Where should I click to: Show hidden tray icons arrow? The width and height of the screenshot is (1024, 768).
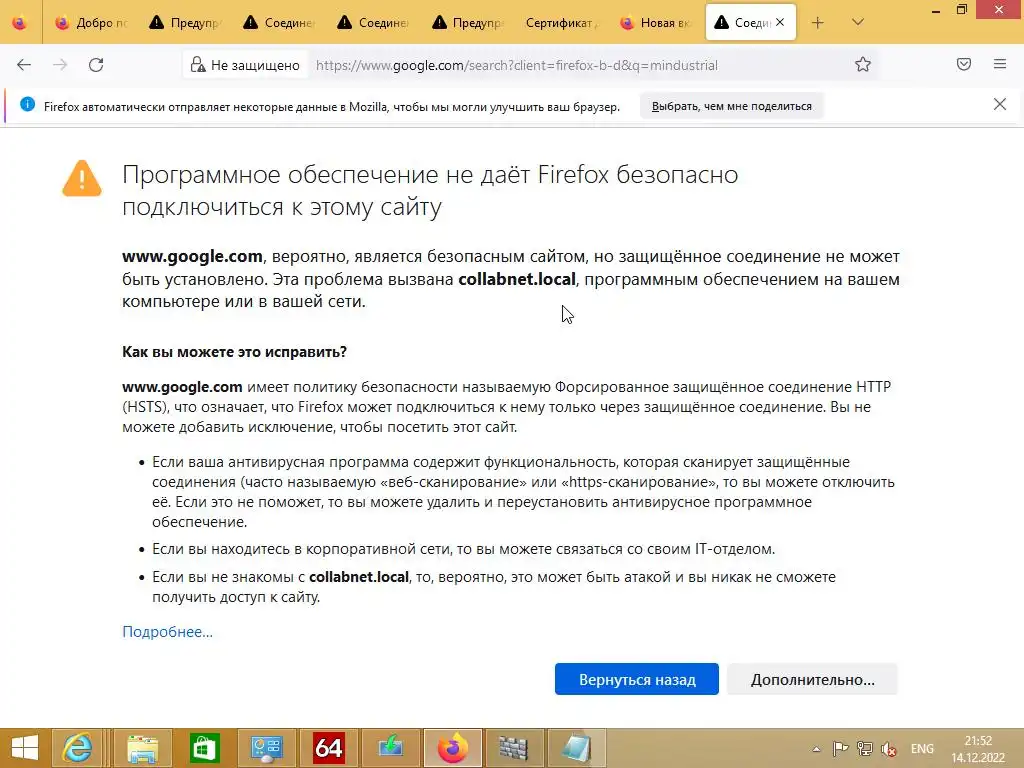pyautogui.click(x=816, y=749)
